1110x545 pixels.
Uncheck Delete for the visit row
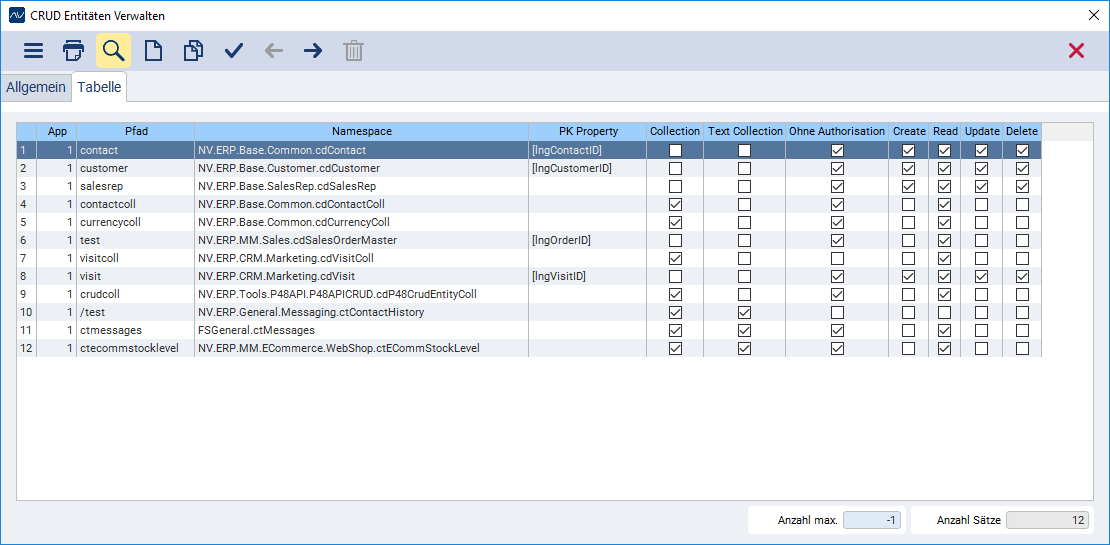(x=1022, y=276)
